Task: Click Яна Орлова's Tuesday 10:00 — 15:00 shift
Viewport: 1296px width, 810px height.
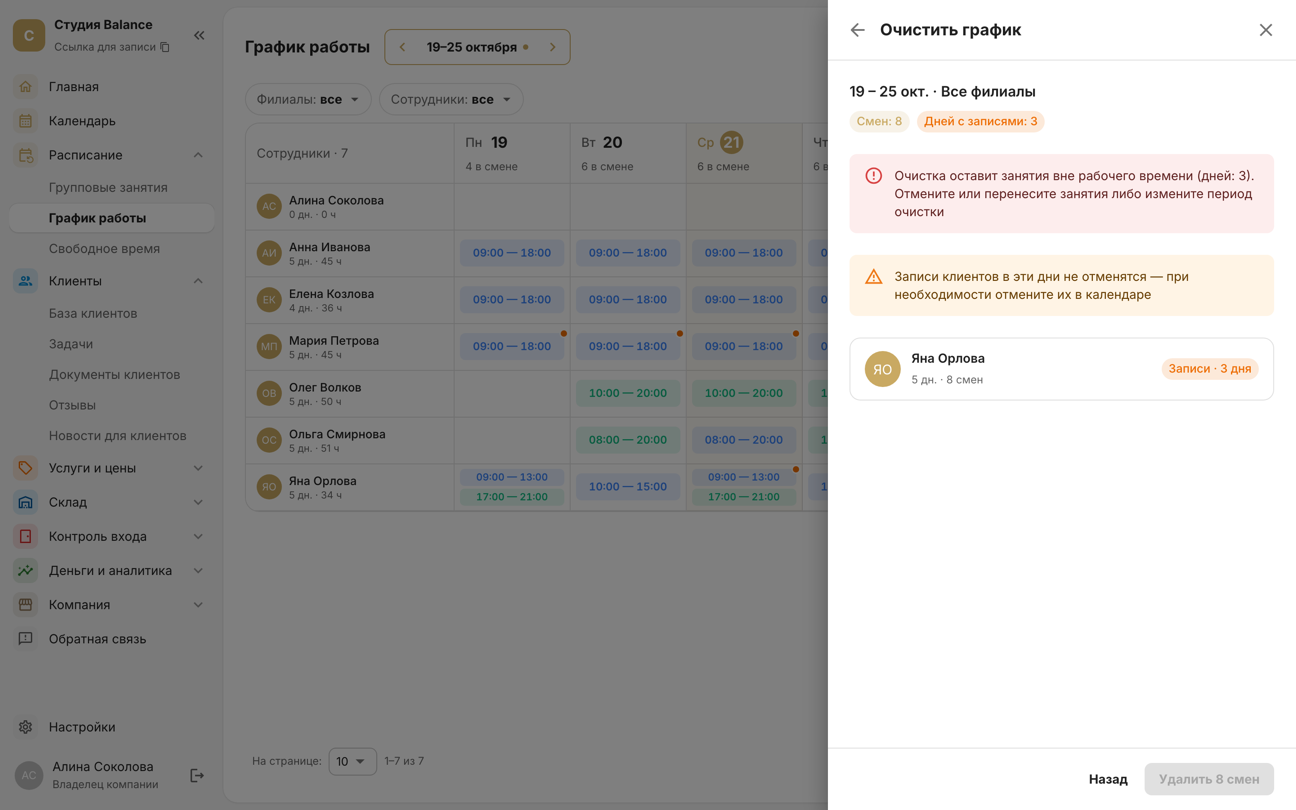Action: 628,487
